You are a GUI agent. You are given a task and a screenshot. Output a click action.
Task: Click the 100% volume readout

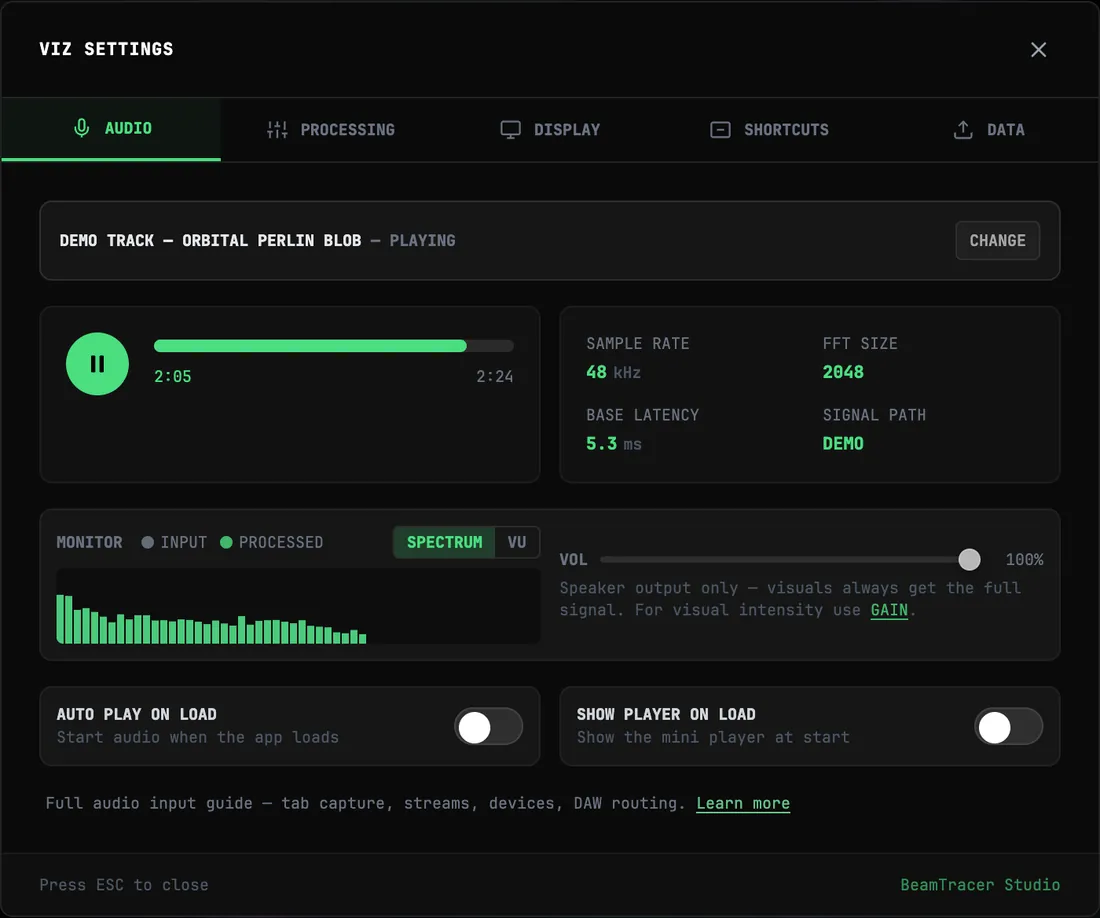click(1024, 560)
